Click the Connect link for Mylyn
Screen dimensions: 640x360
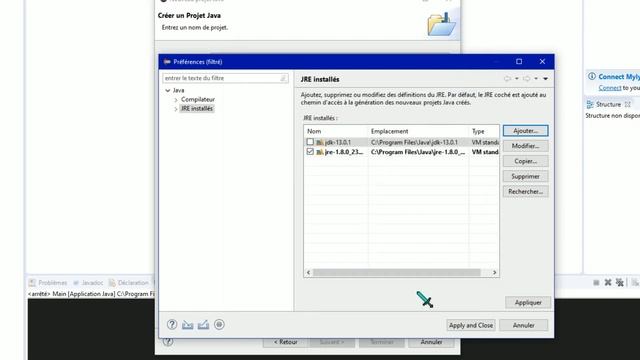pyautogui.click(x=610, y=88)
